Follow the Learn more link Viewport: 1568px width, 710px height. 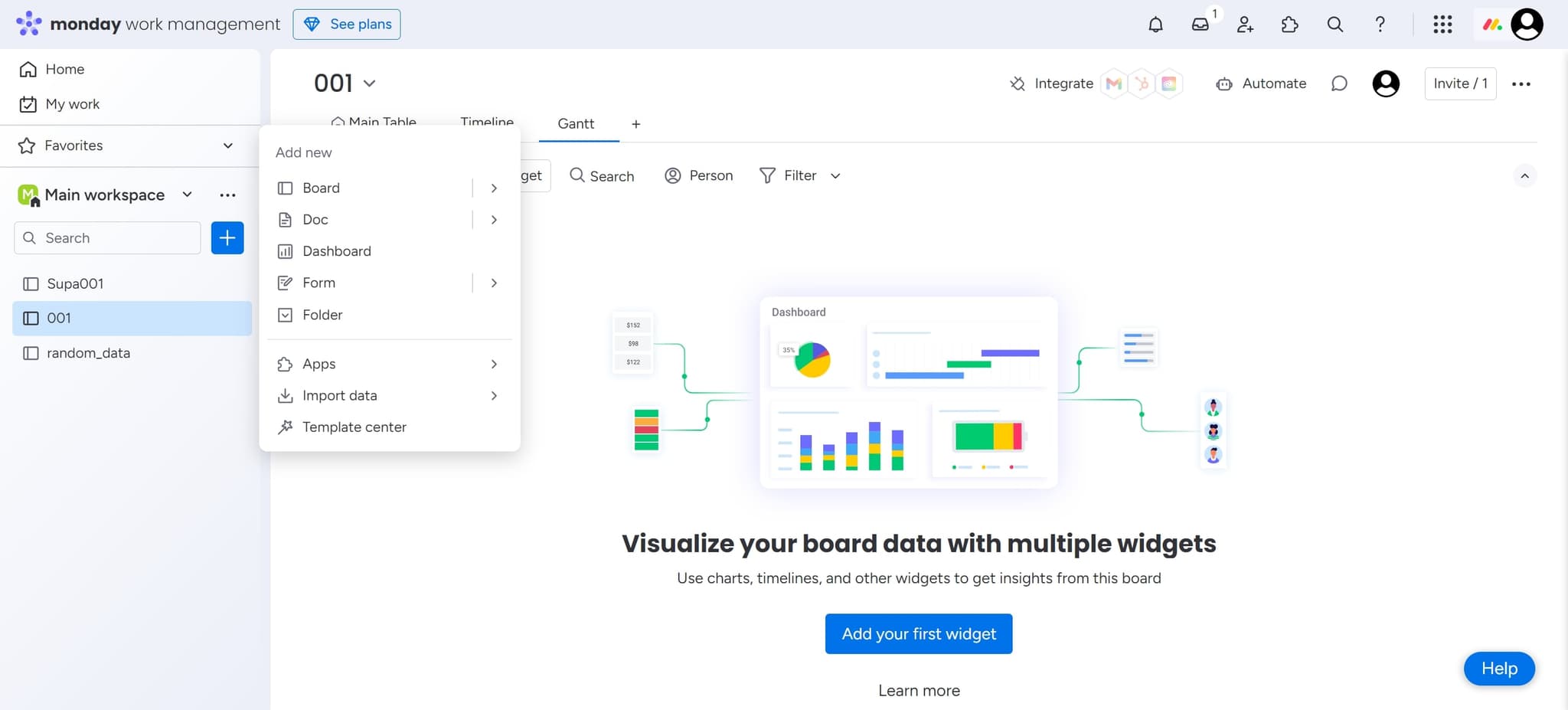click(919, 691)
